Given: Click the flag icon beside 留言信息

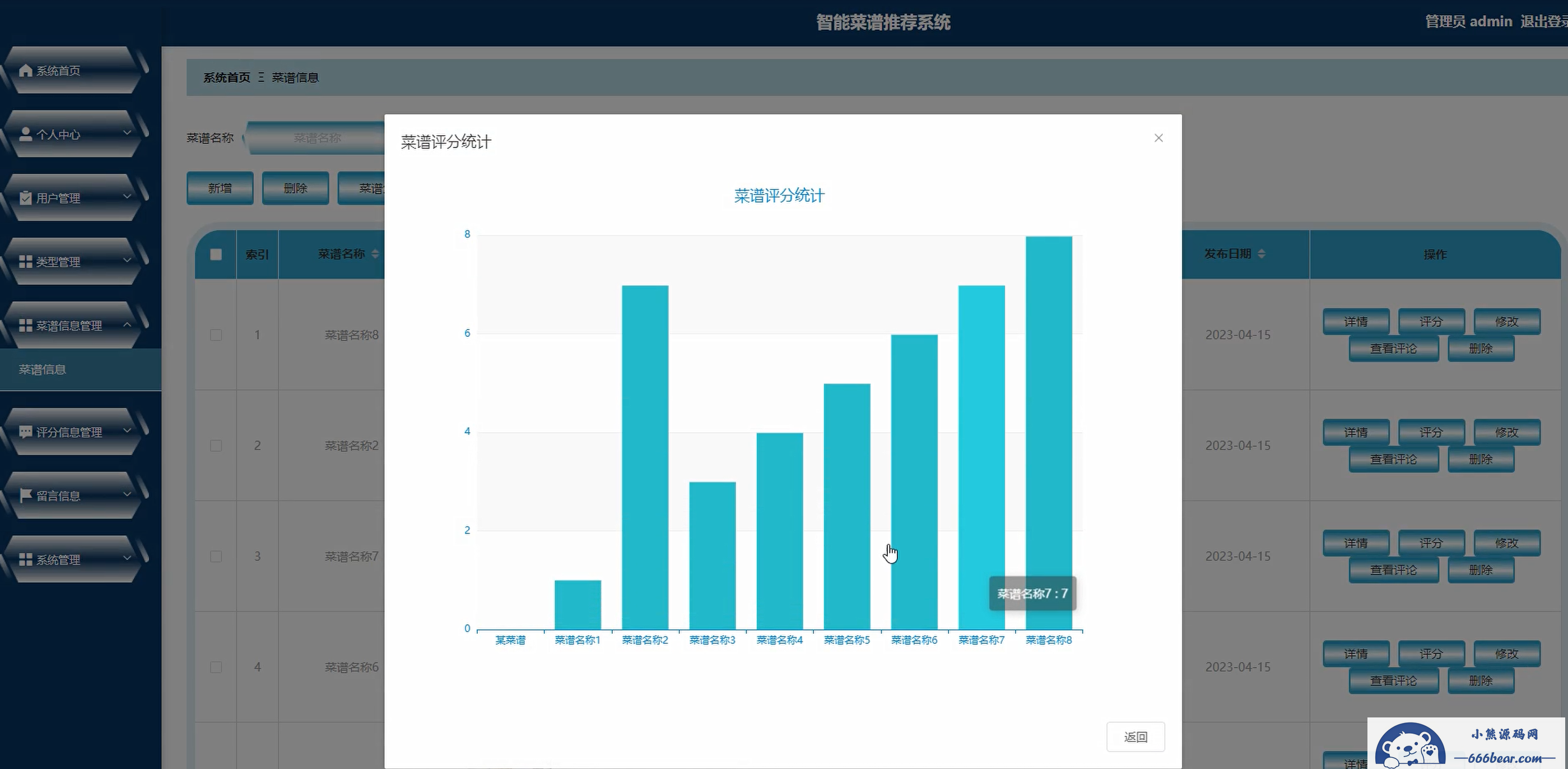Looking at the screenshot, I should pyautogui.click(x=25, y=495).
